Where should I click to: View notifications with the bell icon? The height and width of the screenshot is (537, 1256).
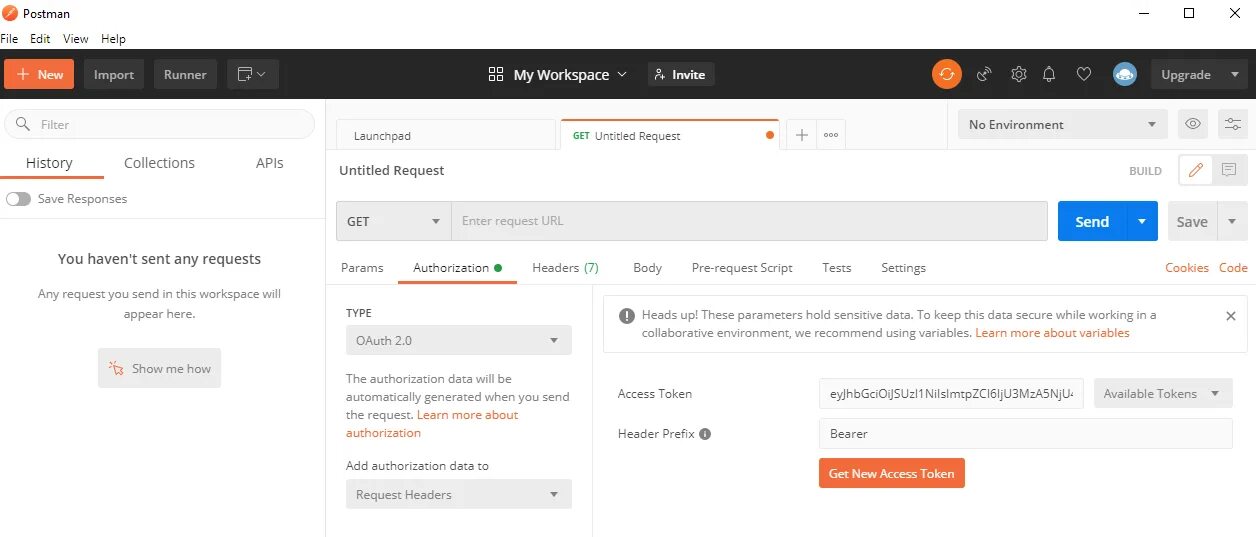[1049, 74]
